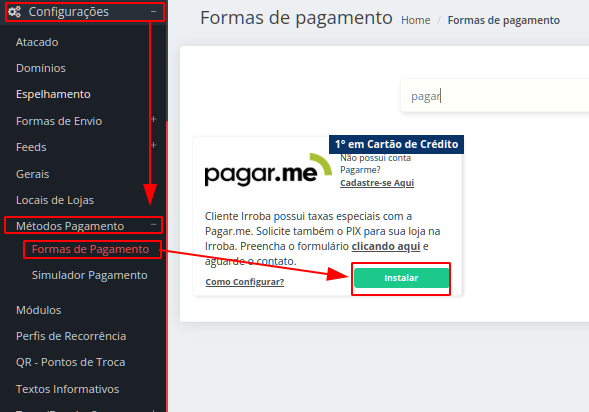Expand the Feeds submenu plus icon
Viewport: 589px width, 412px height.
pyautogui.click(x=154, y=145)
